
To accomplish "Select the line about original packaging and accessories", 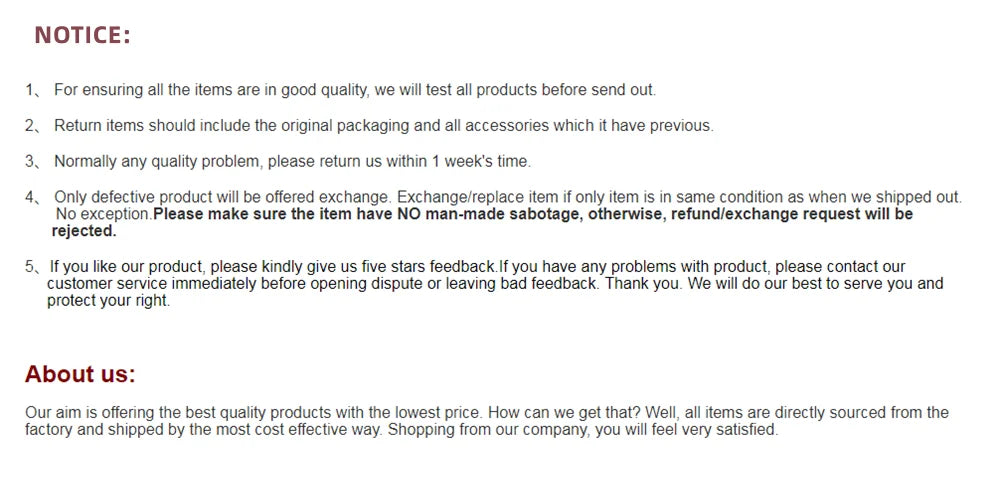I will click(384, 126).
